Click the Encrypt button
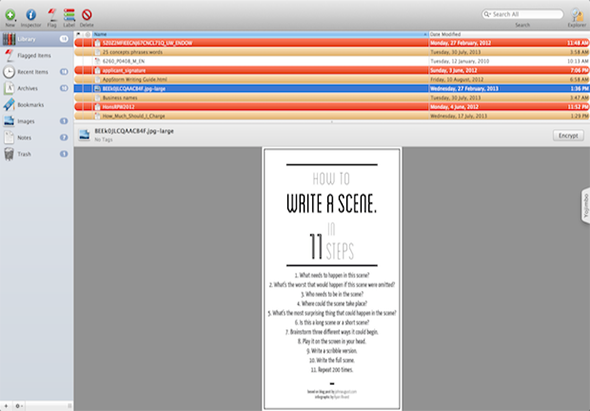The width and height of the screenshot is (590, 411). coord(568,135)
